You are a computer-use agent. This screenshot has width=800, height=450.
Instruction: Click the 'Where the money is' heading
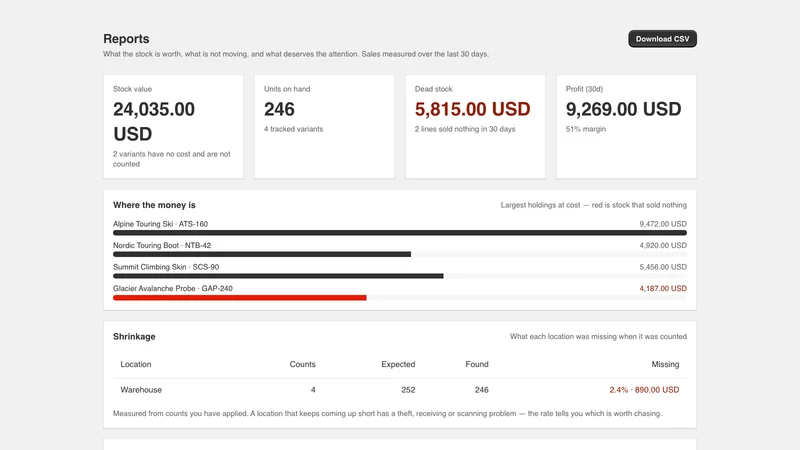pyautogui.click(x=154, y=205)
